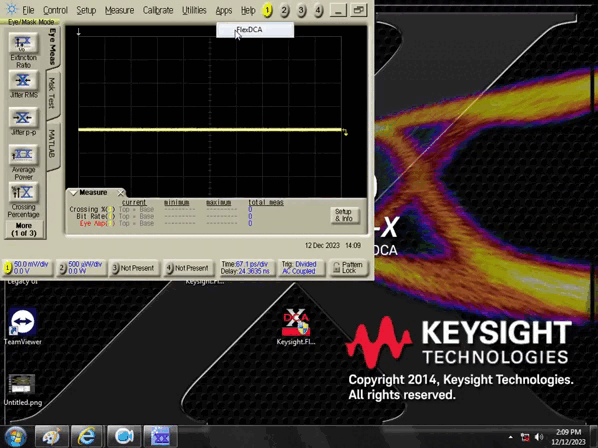Switch to the Eye Meas tab
Viewport: 598px width, 448px height.
pyautogui.click(x=53, y=47)
